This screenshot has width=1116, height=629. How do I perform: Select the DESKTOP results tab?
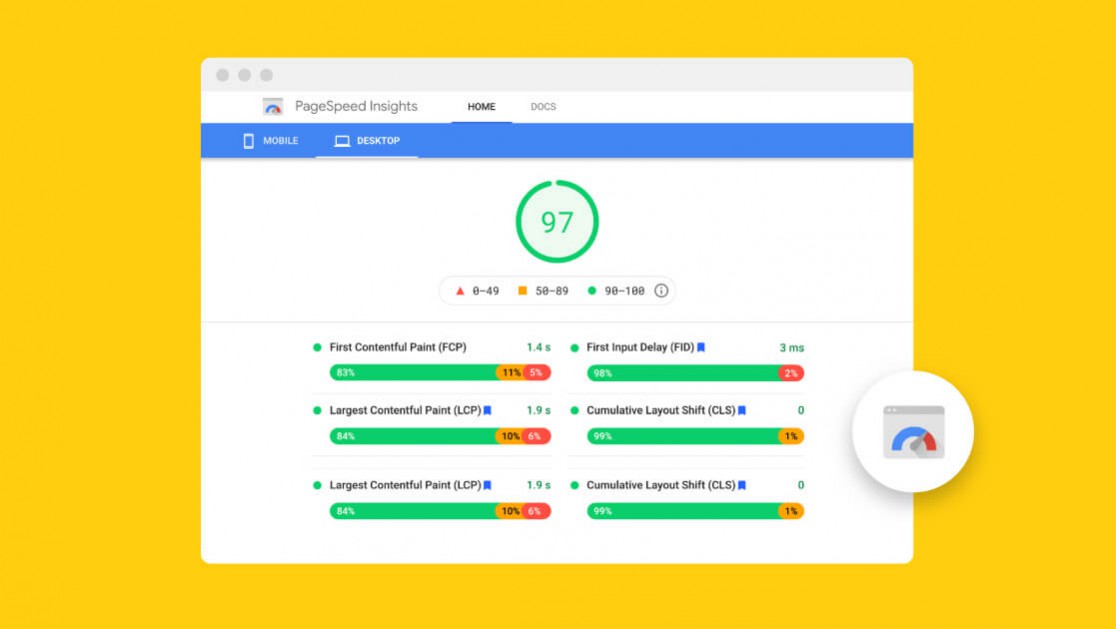tap(367, 141)
